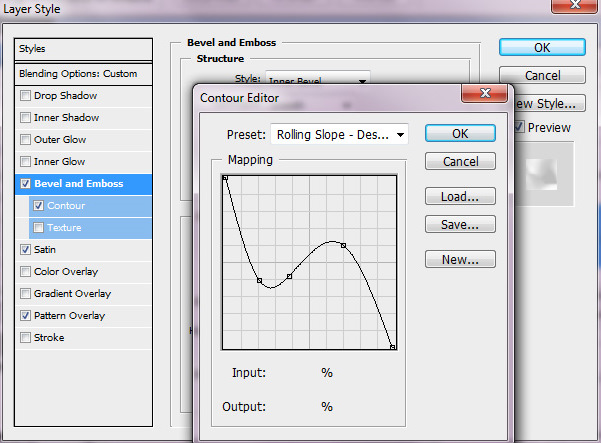Viewport: 601px width, 443px height.
Task: Select the top-left curve anchor point
Action: pyautogui.click(x=225, y=178)
